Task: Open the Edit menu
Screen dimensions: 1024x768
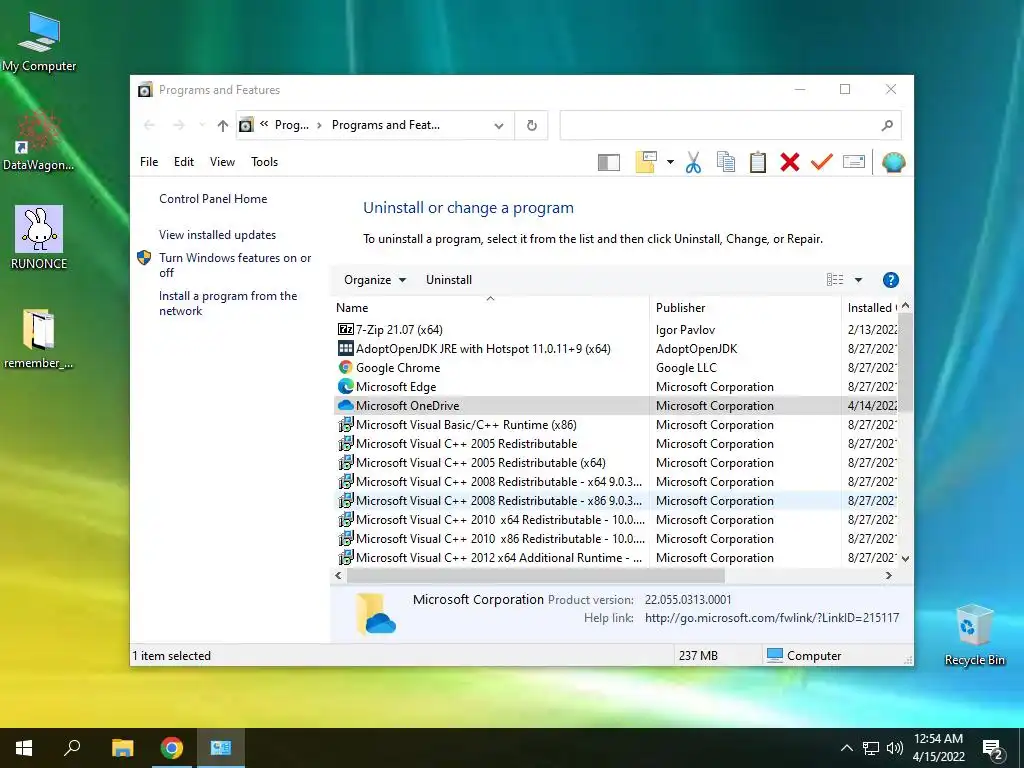Action: [x=184, y=161]
